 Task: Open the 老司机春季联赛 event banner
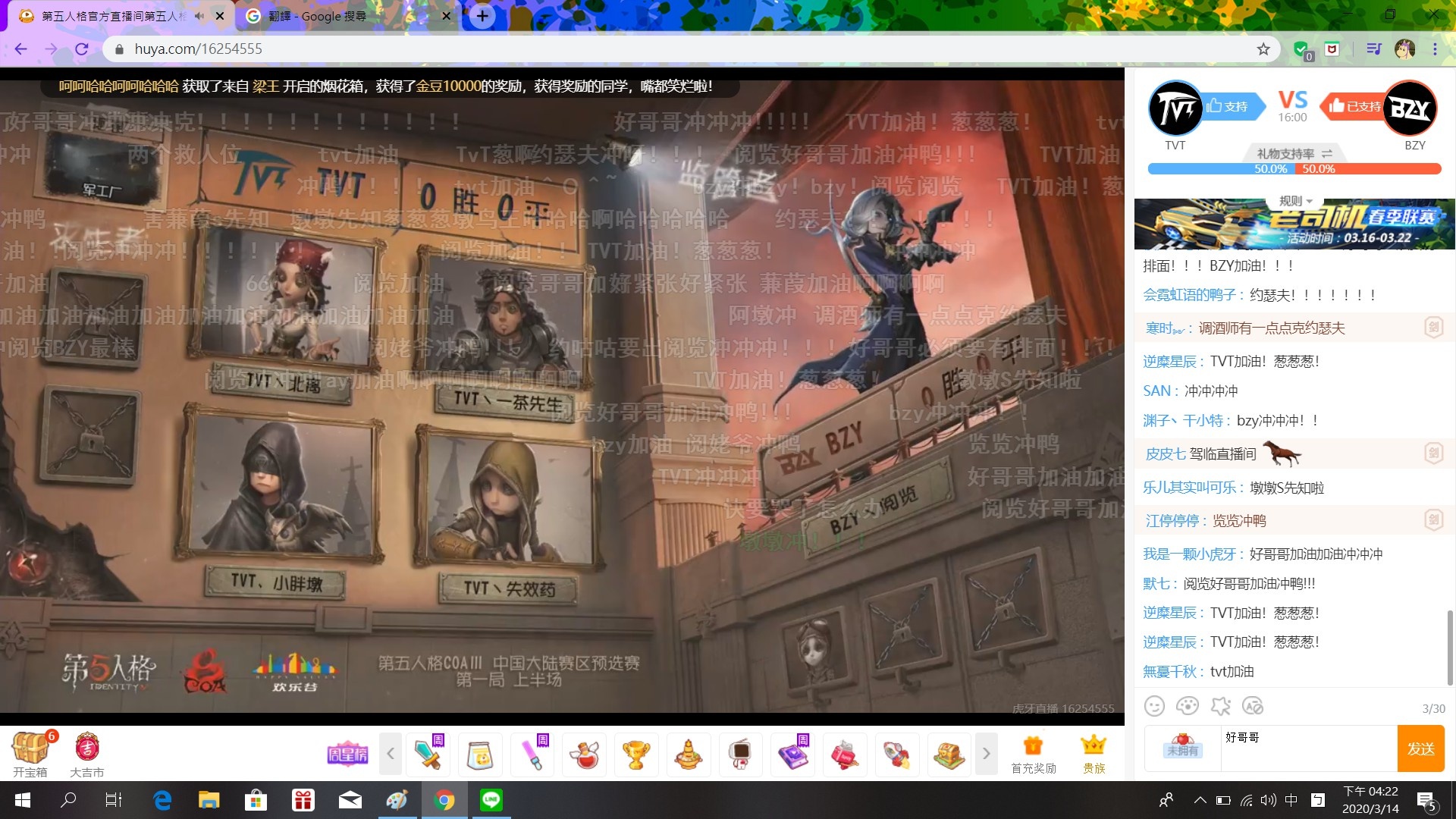coord(1294,224)
